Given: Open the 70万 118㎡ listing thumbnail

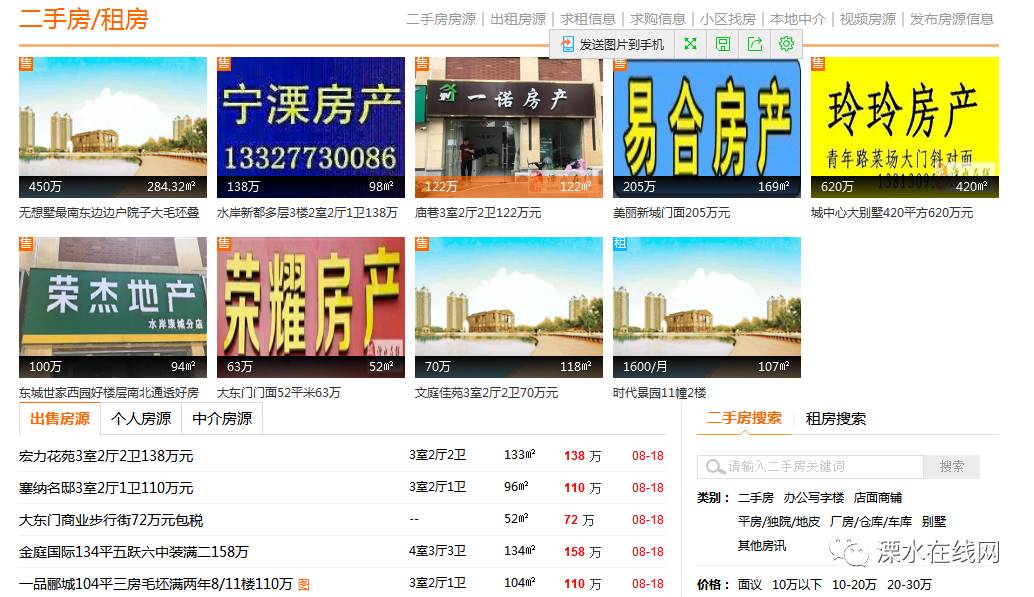Looking at the screenshot, I should click(508, 307).
